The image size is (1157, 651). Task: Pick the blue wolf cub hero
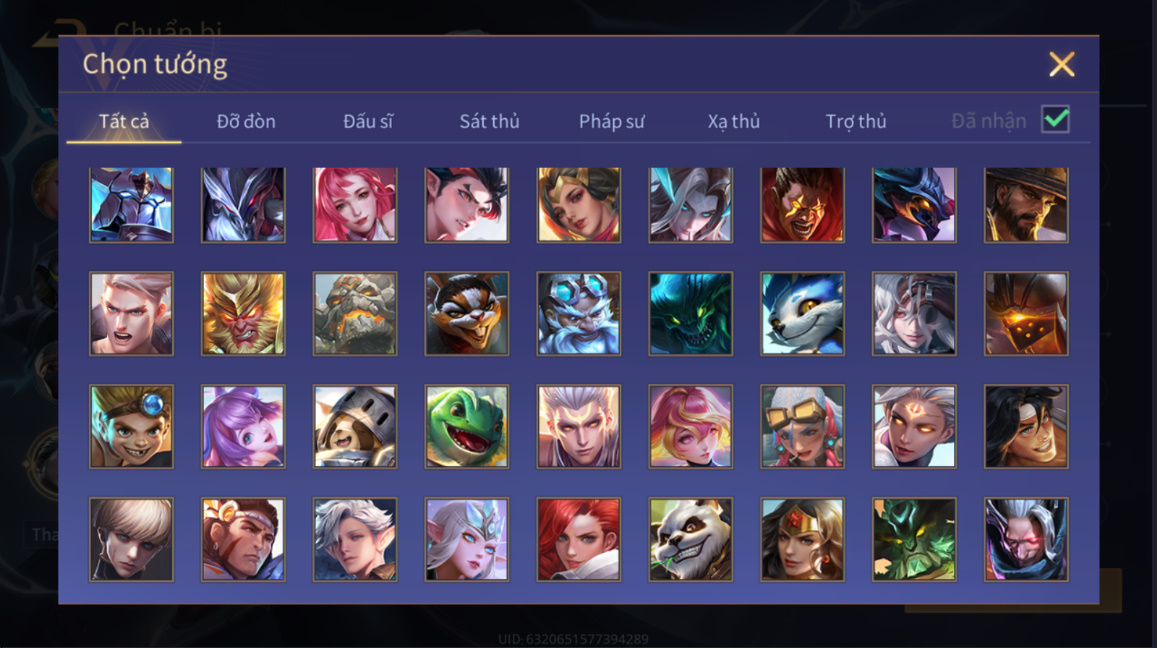(803, 314)
